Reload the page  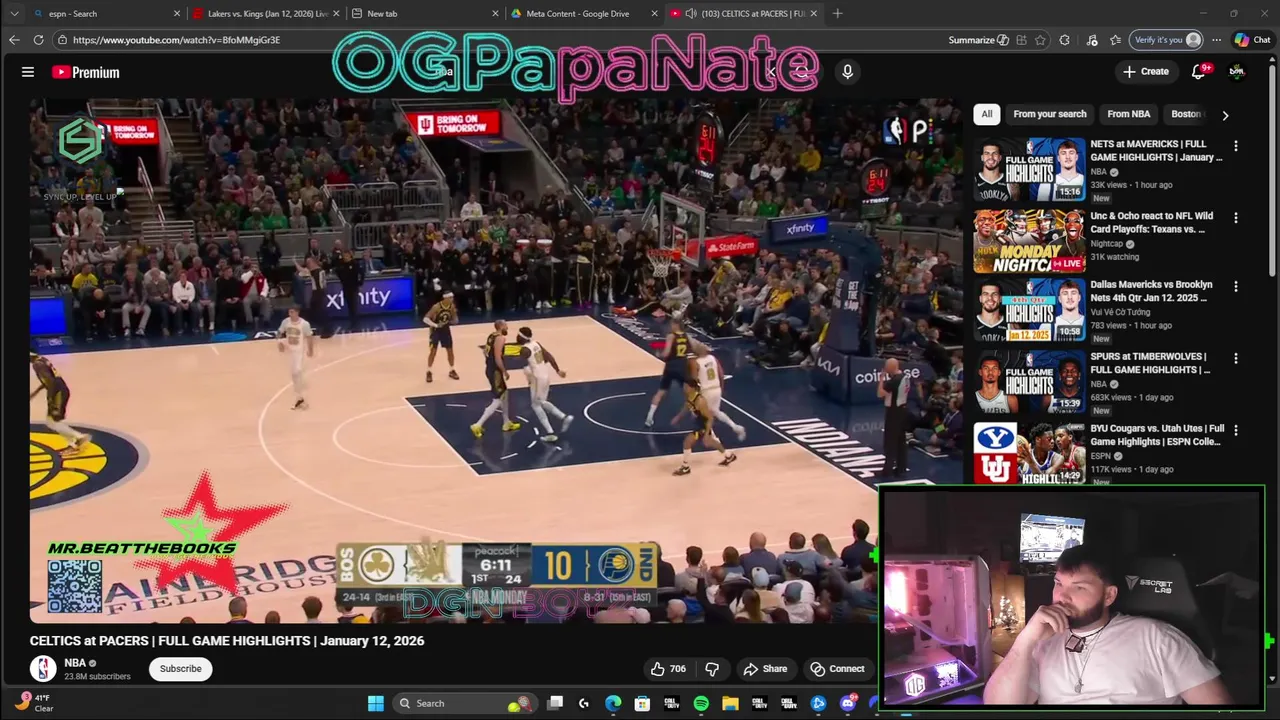[38, 40]
